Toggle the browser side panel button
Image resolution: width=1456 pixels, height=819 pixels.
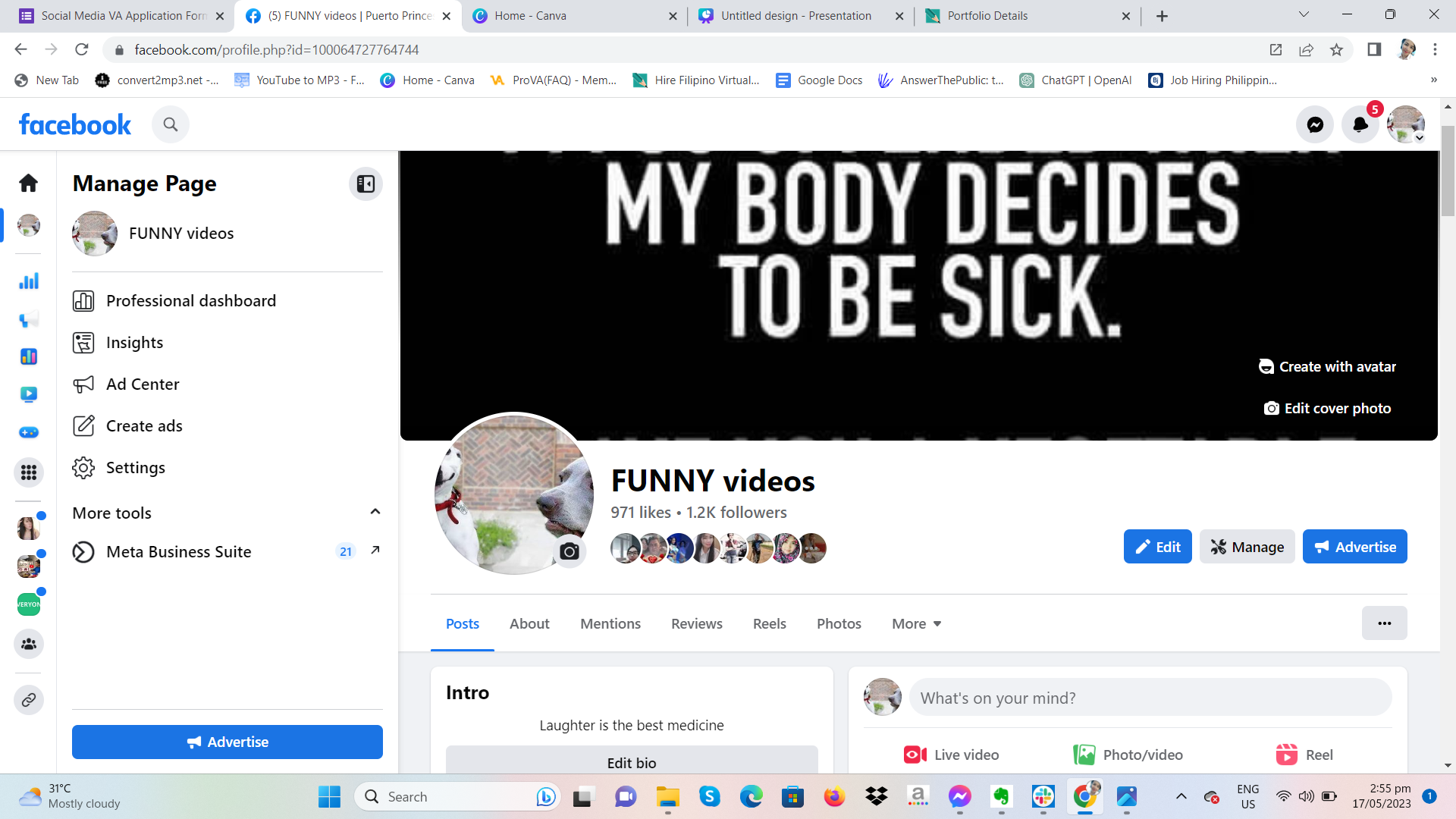point(1373,50)
